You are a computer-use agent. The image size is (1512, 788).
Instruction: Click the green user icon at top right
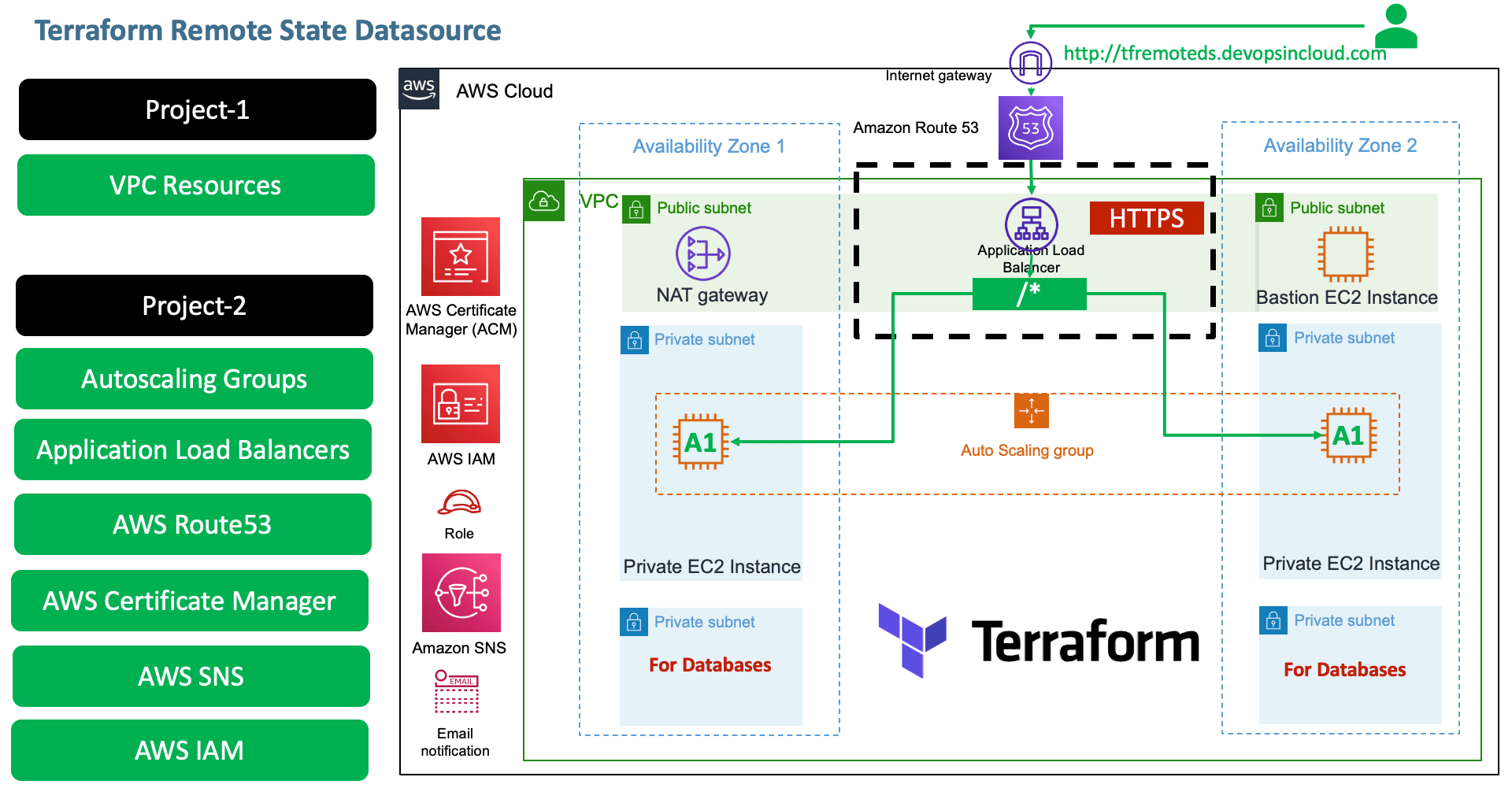(1396, 26)
